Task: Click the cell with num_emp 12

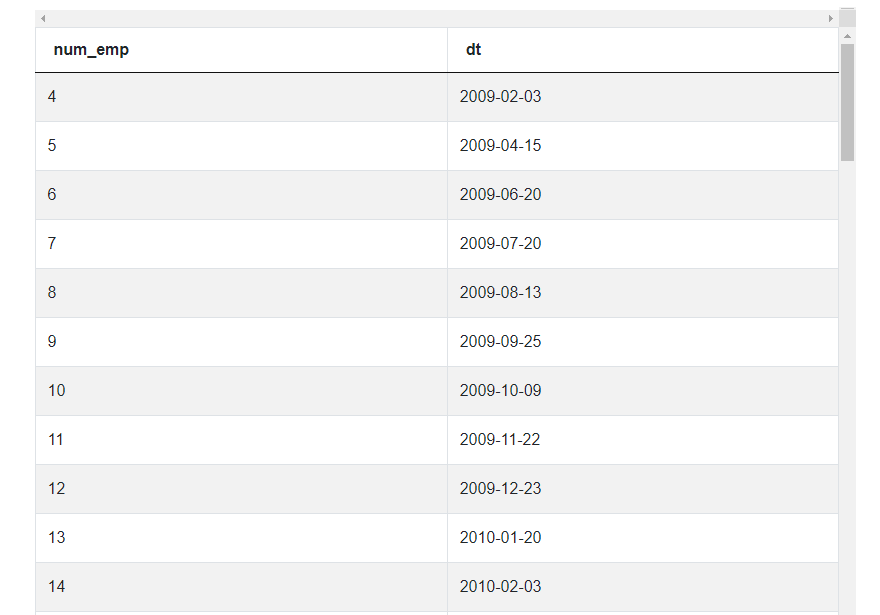Action: pyautogui.click(x=241, y=489)
